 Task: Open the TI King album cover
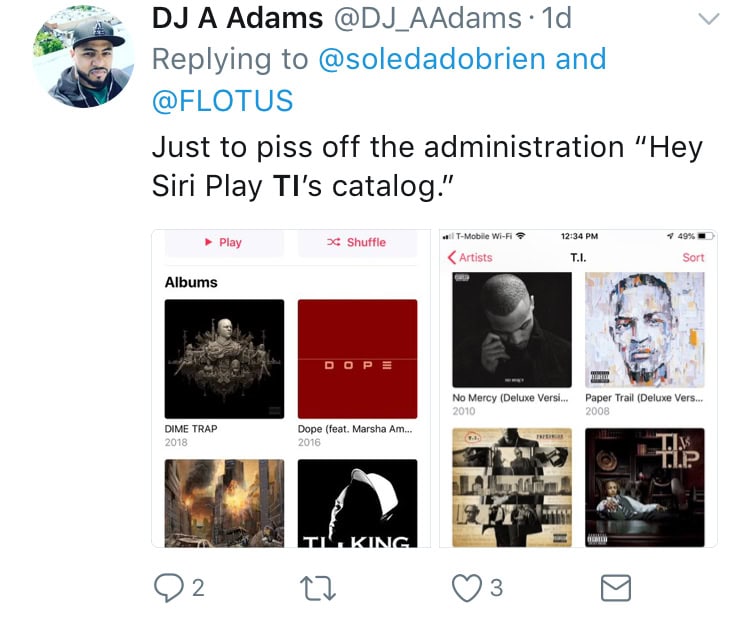point(357,503)
